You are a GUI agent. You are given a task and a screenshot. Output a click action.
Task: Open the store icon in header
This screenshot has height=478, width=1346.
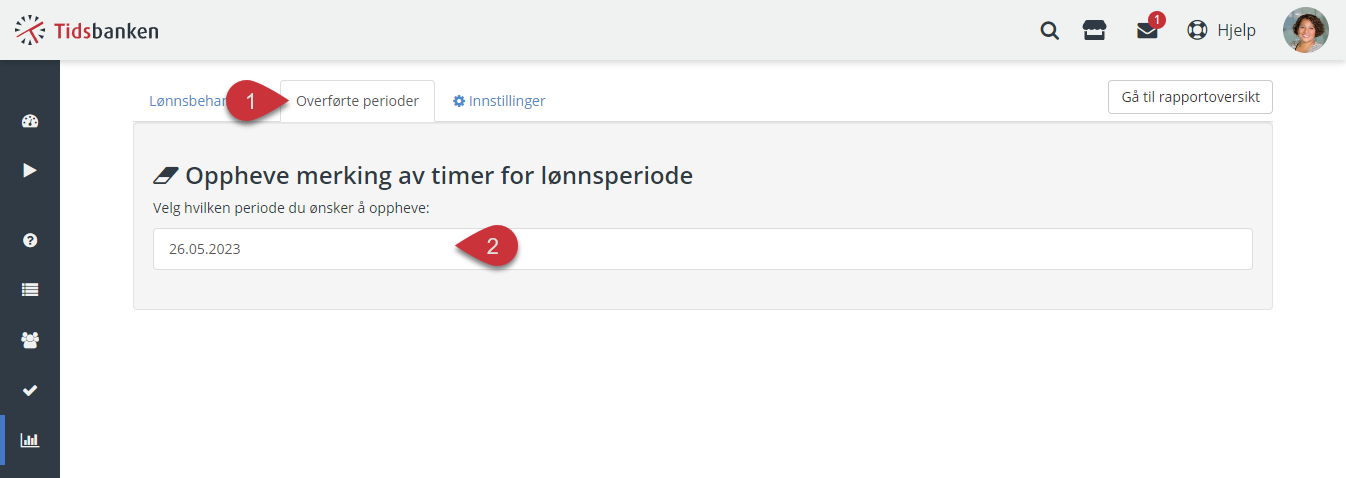(1095, 30)
